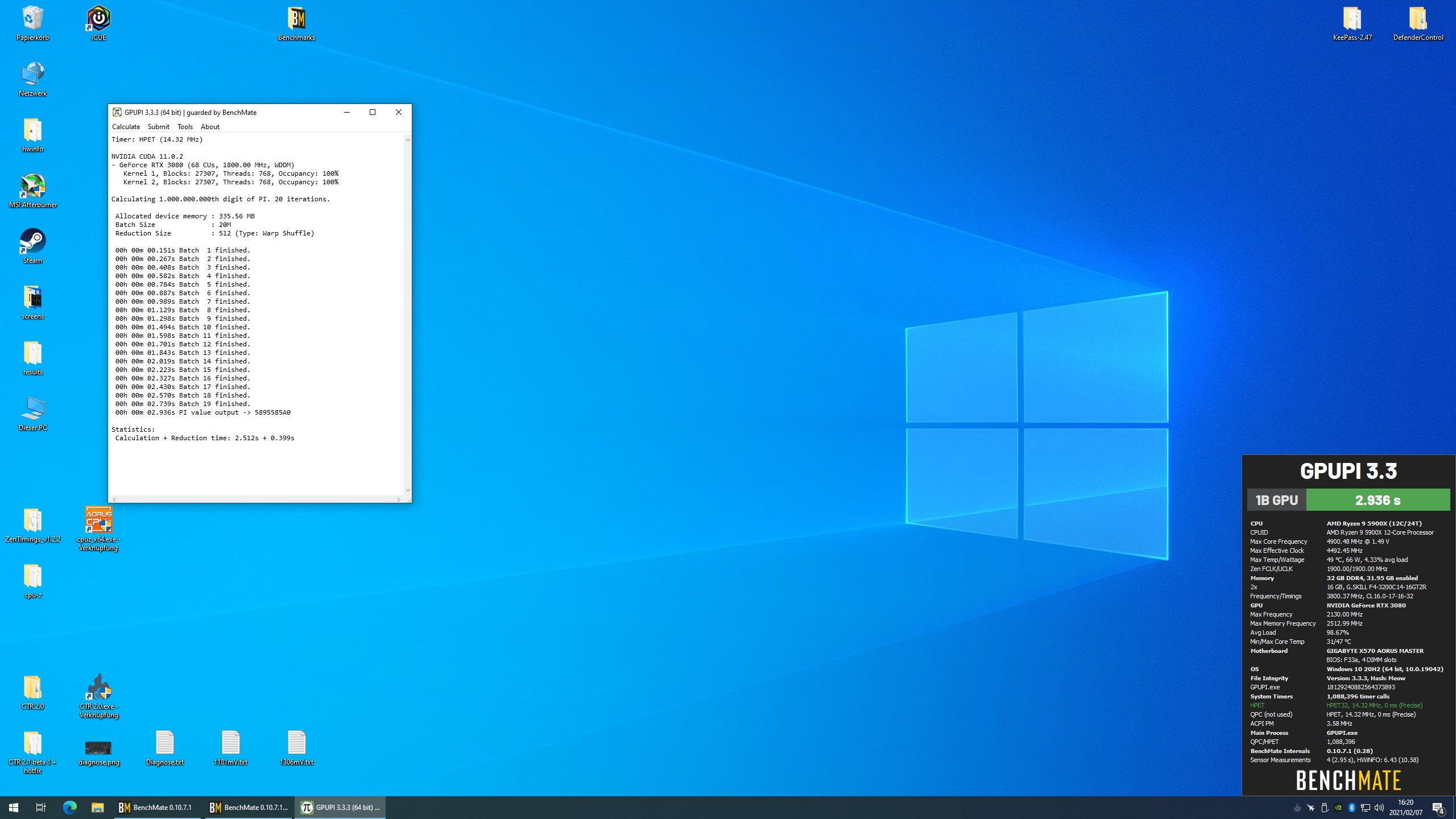Select the Dieser PC icon
Image resolution: width=1456 pixels, height=819 pixels.
click(32, 413)
